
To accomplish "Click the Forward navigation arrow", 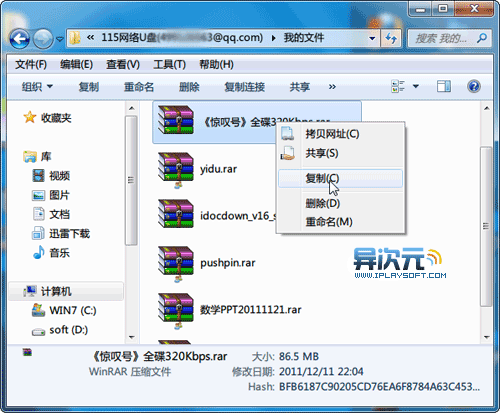I will point(43,39).
